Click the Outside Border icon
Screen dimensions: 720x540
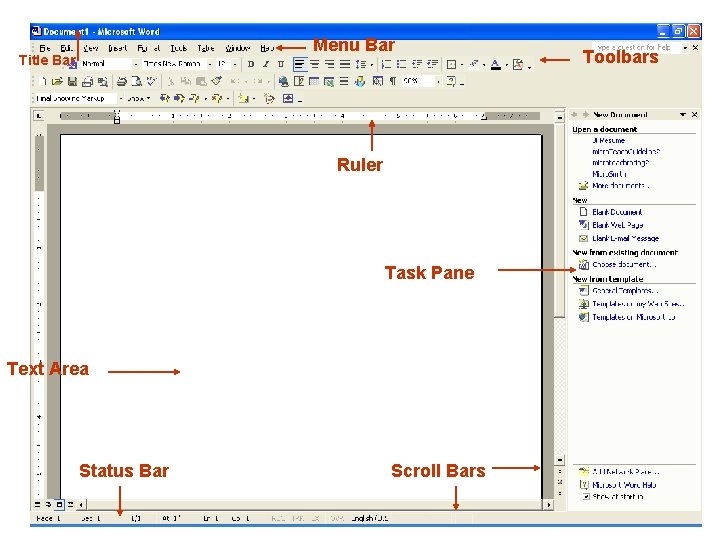(x=451, y=64)
